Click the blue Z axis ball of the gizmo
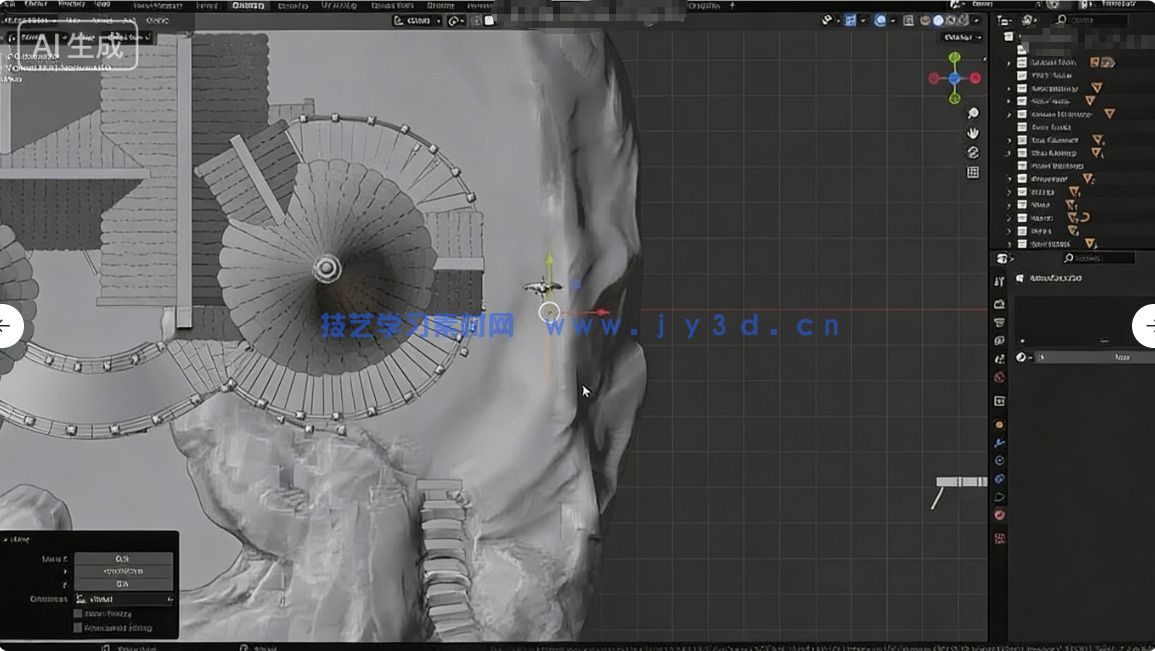 [954, 78]
